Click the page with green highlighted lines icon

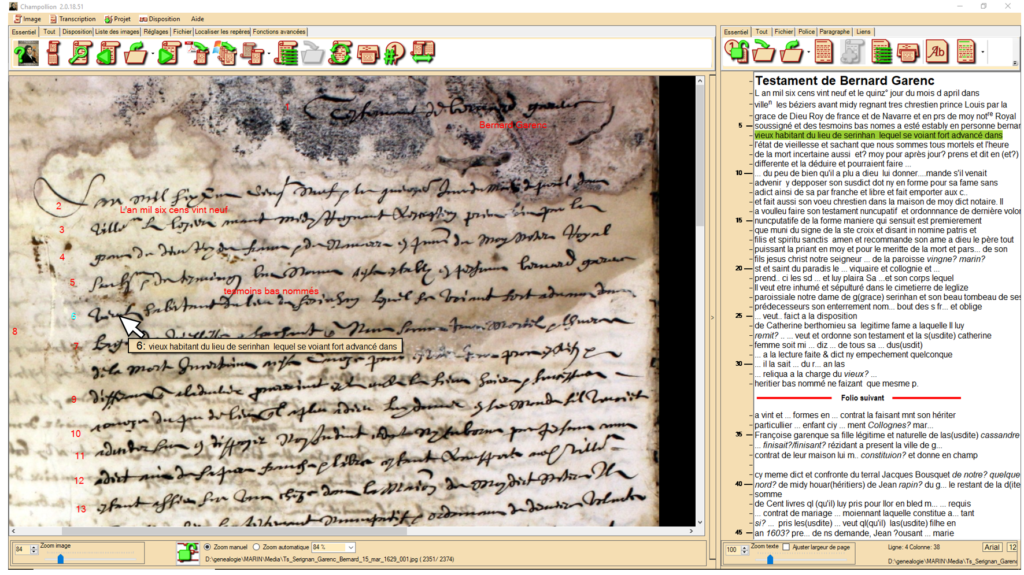coord(965,51)
